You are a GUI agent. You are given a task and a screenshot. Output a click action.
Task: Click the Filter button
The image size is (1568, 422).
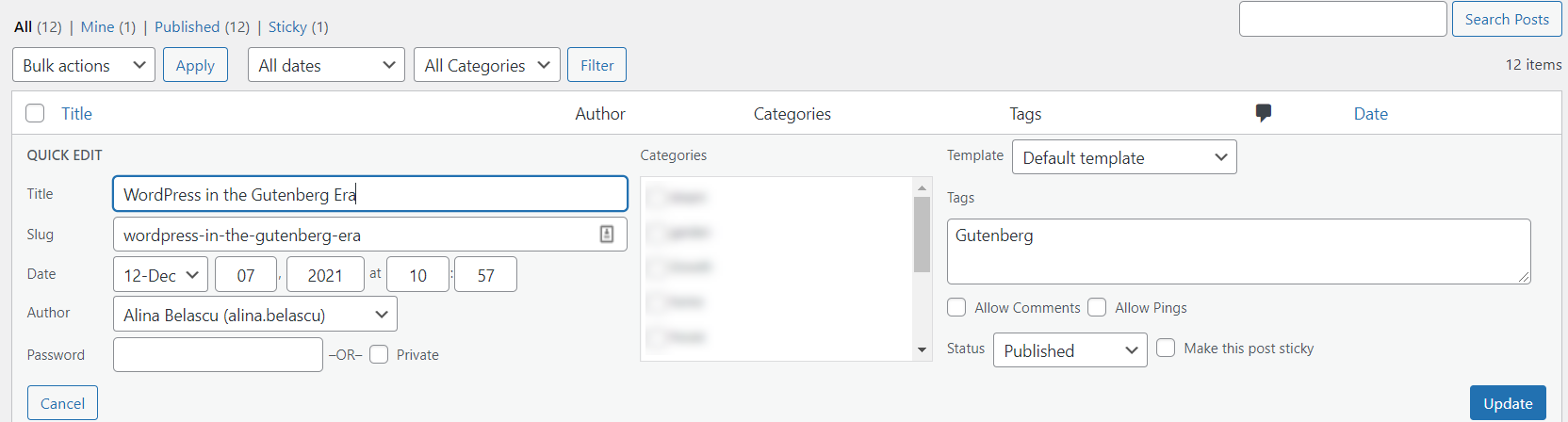pos(596,65)
